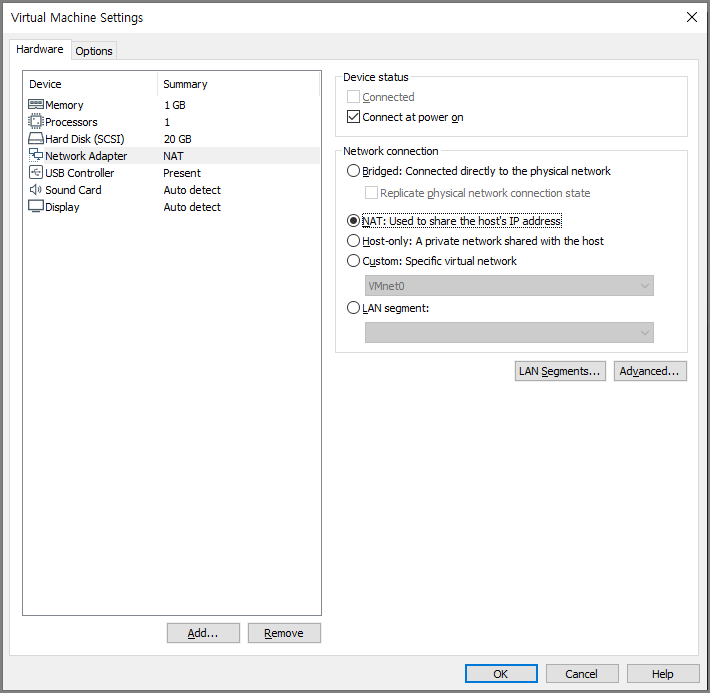Click the Display monitor icon
710x693 pixels.
(x=36, y=206)
